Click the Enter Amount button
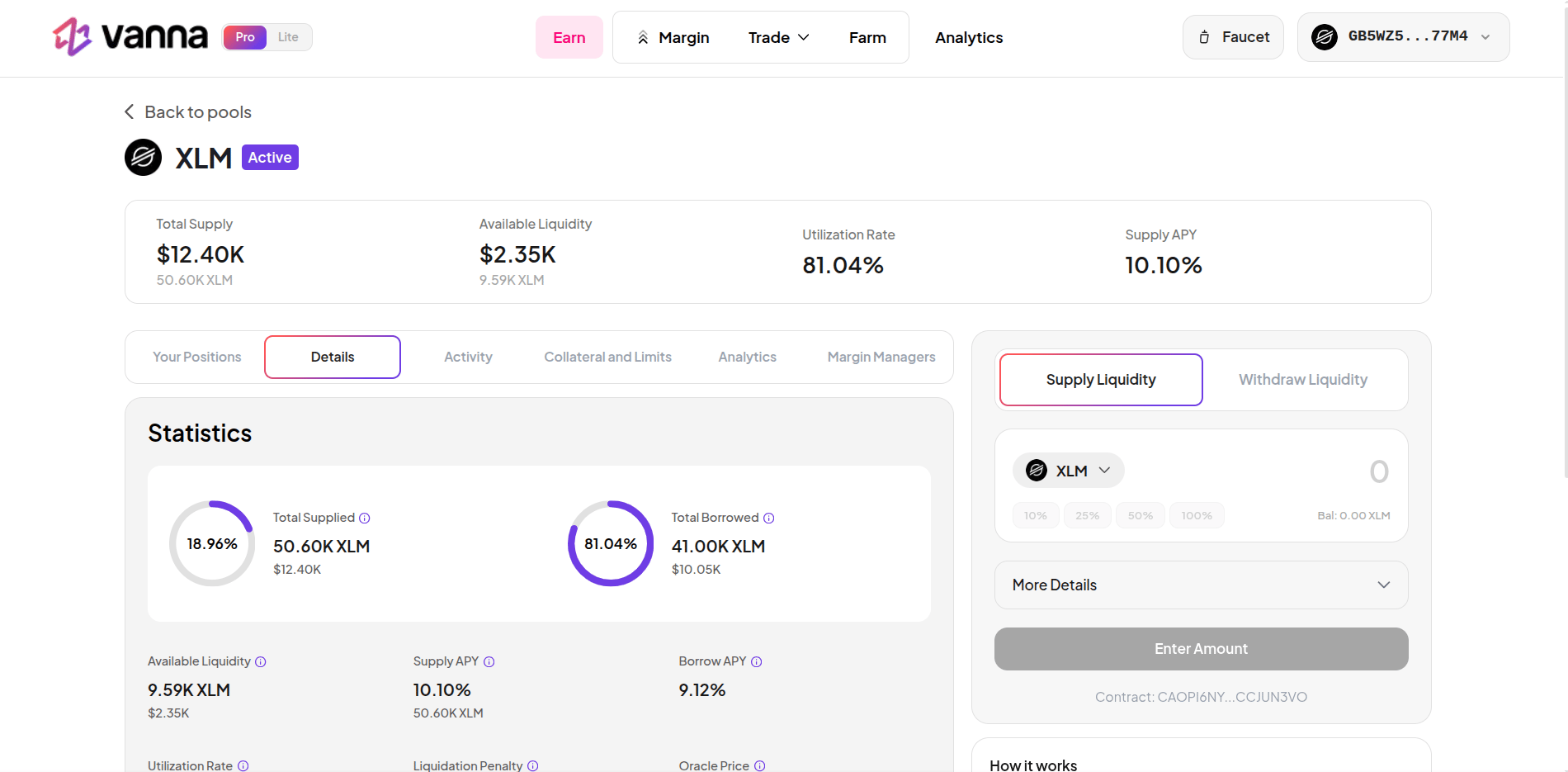 click(x=1201, y=649)
